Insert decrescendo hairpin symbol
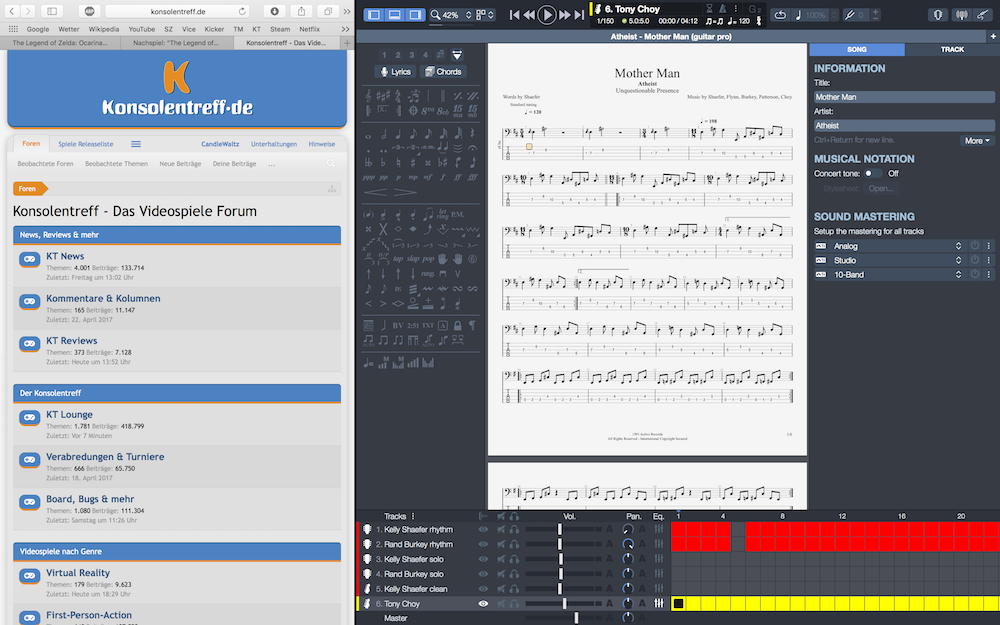The height and width of the screenshot is (625, 1000). pyautogui.click(x=405, y=192)
